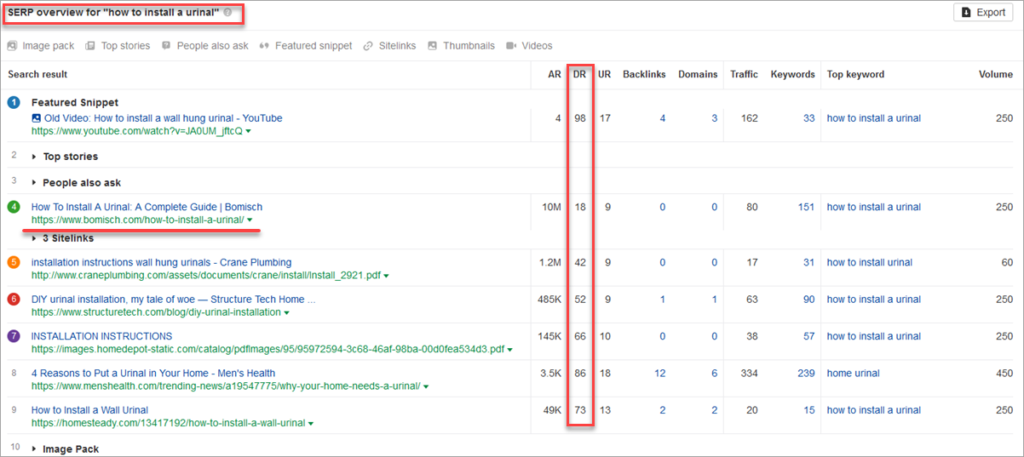Open dropdown arrow next to YouTube URL
This screenshot has width=1024, height=457.
(248, 131)
